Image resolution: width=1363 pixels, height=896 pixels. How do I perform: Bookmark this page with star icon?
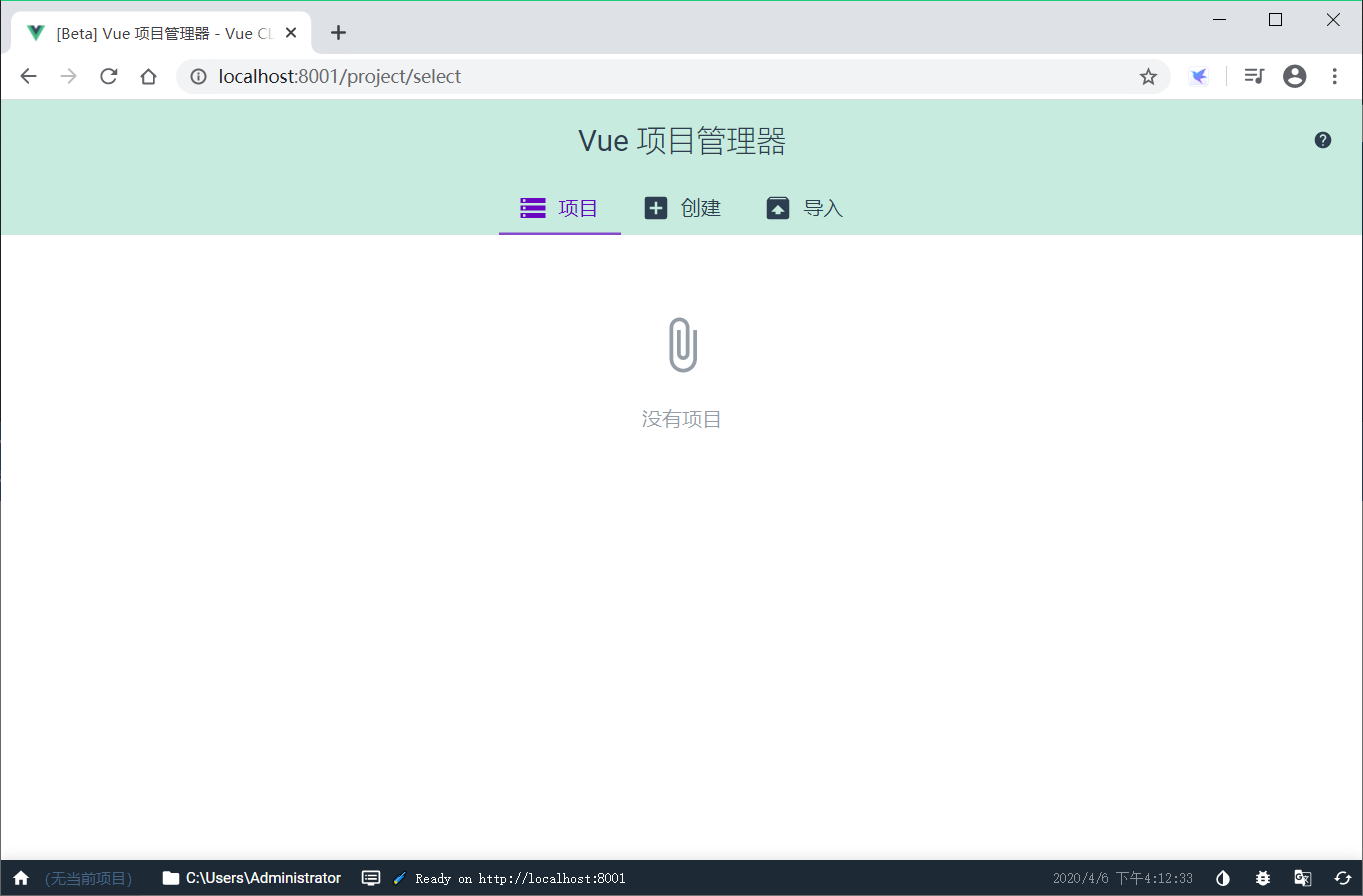[x=1148, y=76]
